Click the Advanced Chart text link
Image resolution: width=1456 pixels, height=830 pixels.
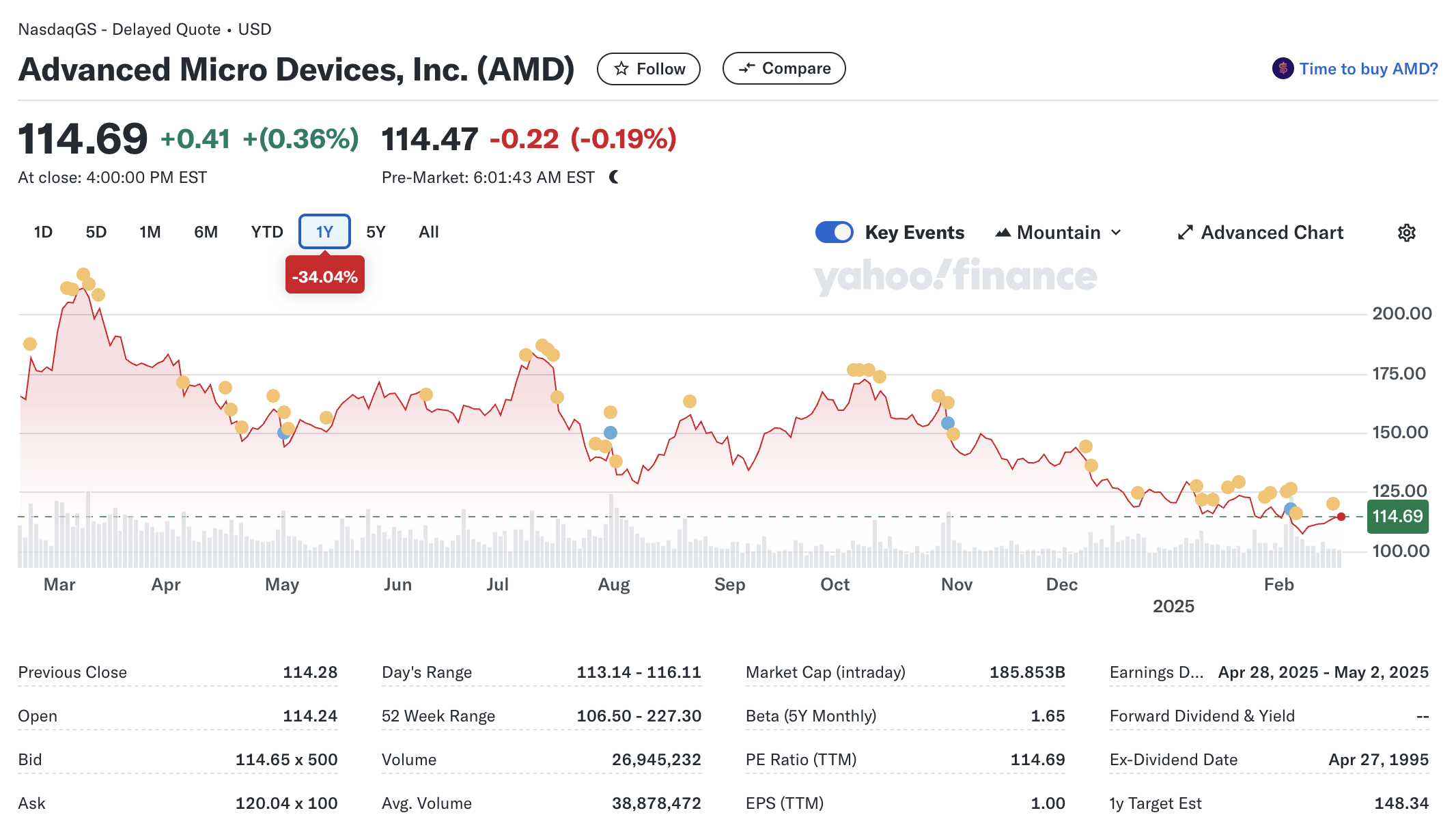(x=1272, y=233)
